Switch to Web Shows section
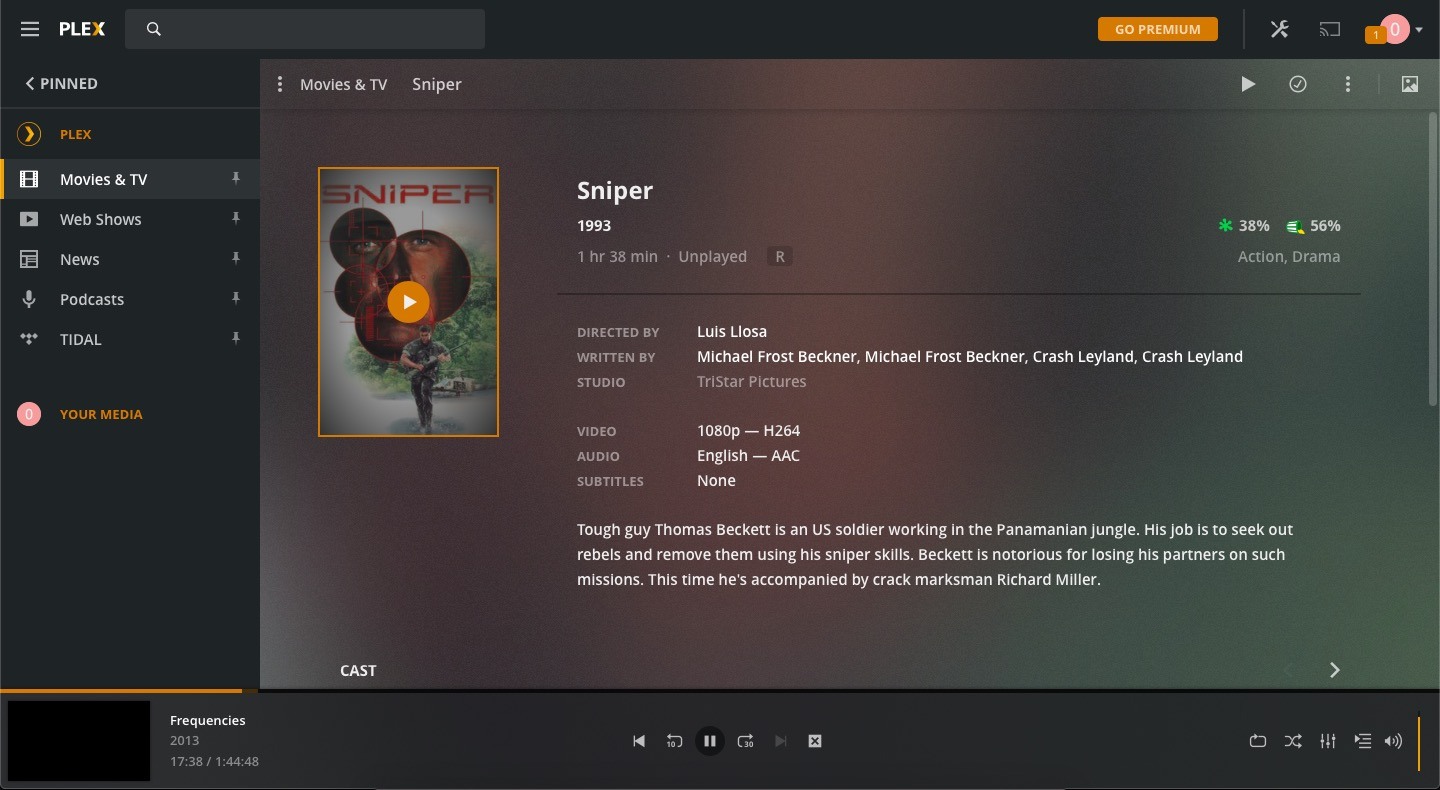Screen dimensions: 1440x790 (101, 219)
